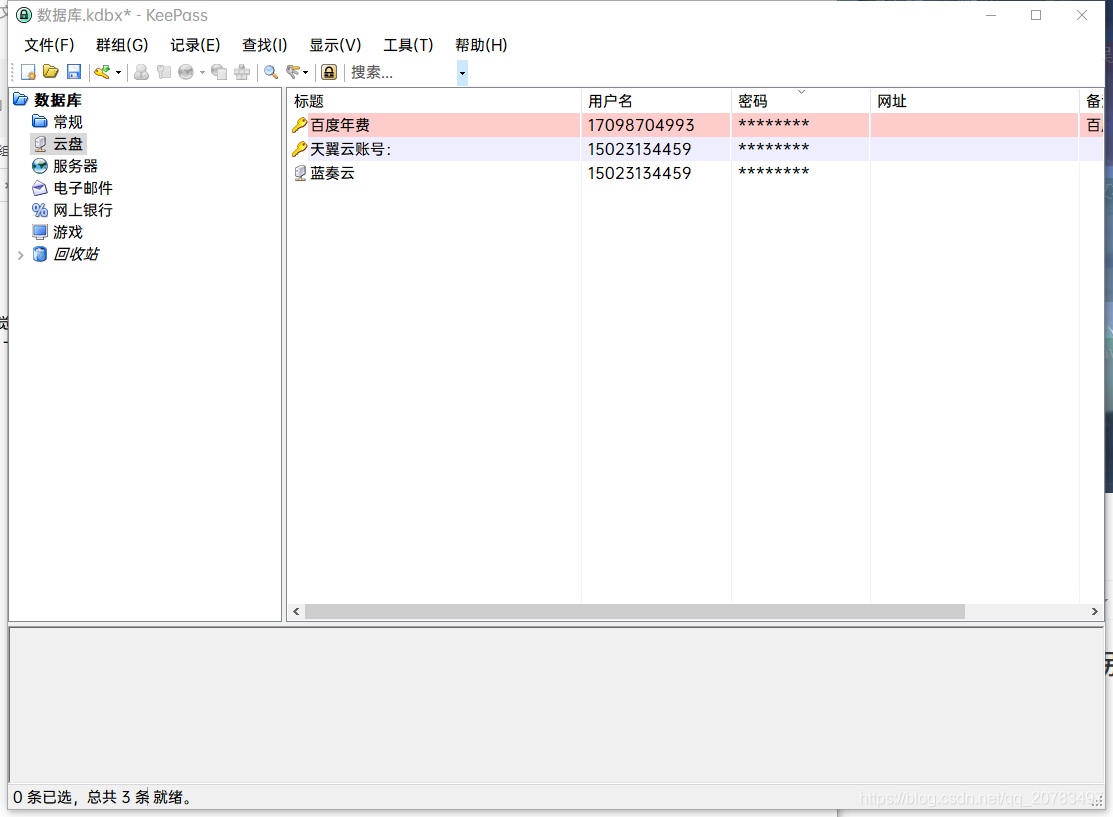1113x817 pixels.
Task: Click the Perform Auto-Type toolbar icon
Action: pos(242,72)
